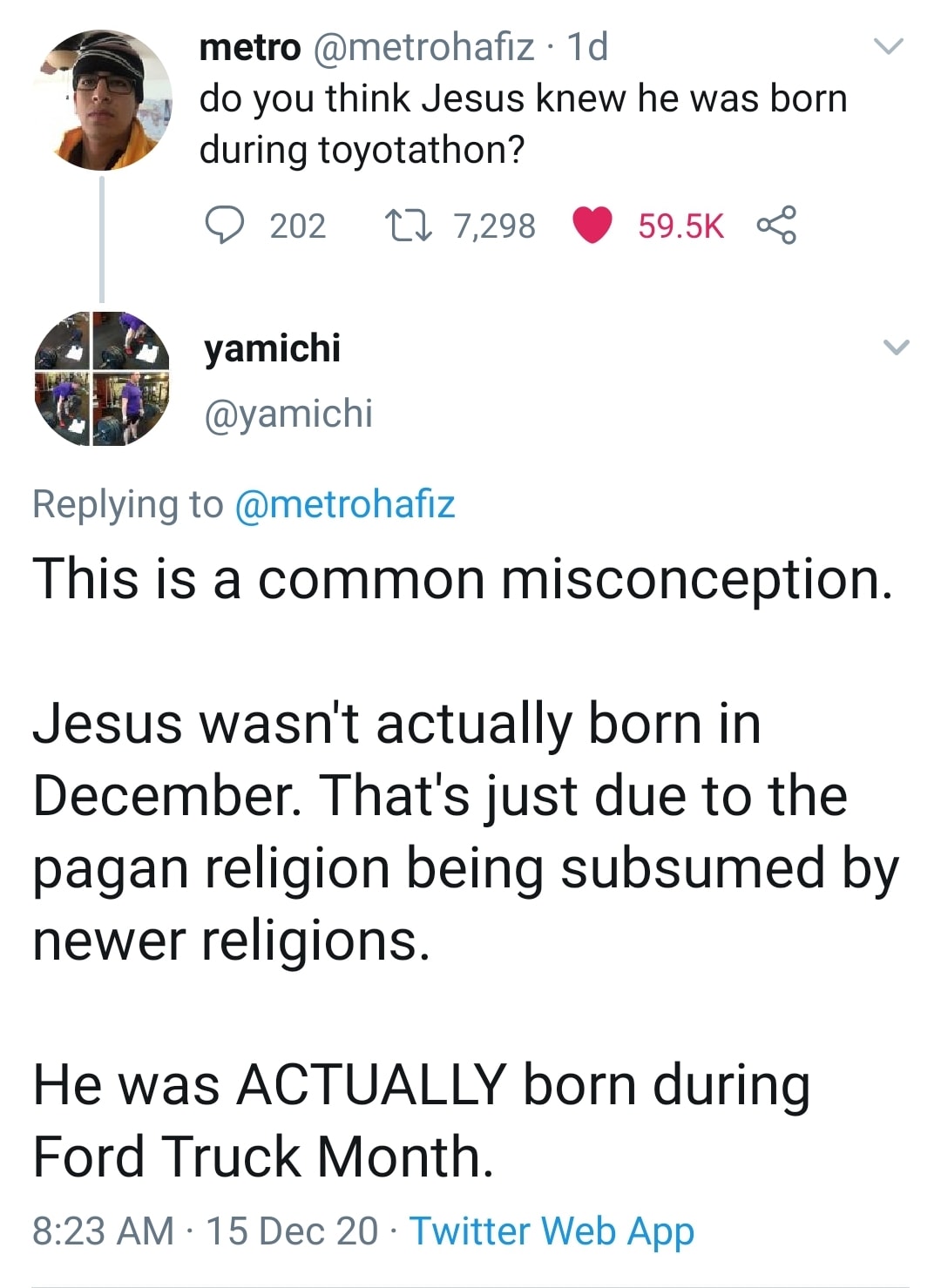Click the @yamichi handle
Screen dimensions: 941x1288
288,413
